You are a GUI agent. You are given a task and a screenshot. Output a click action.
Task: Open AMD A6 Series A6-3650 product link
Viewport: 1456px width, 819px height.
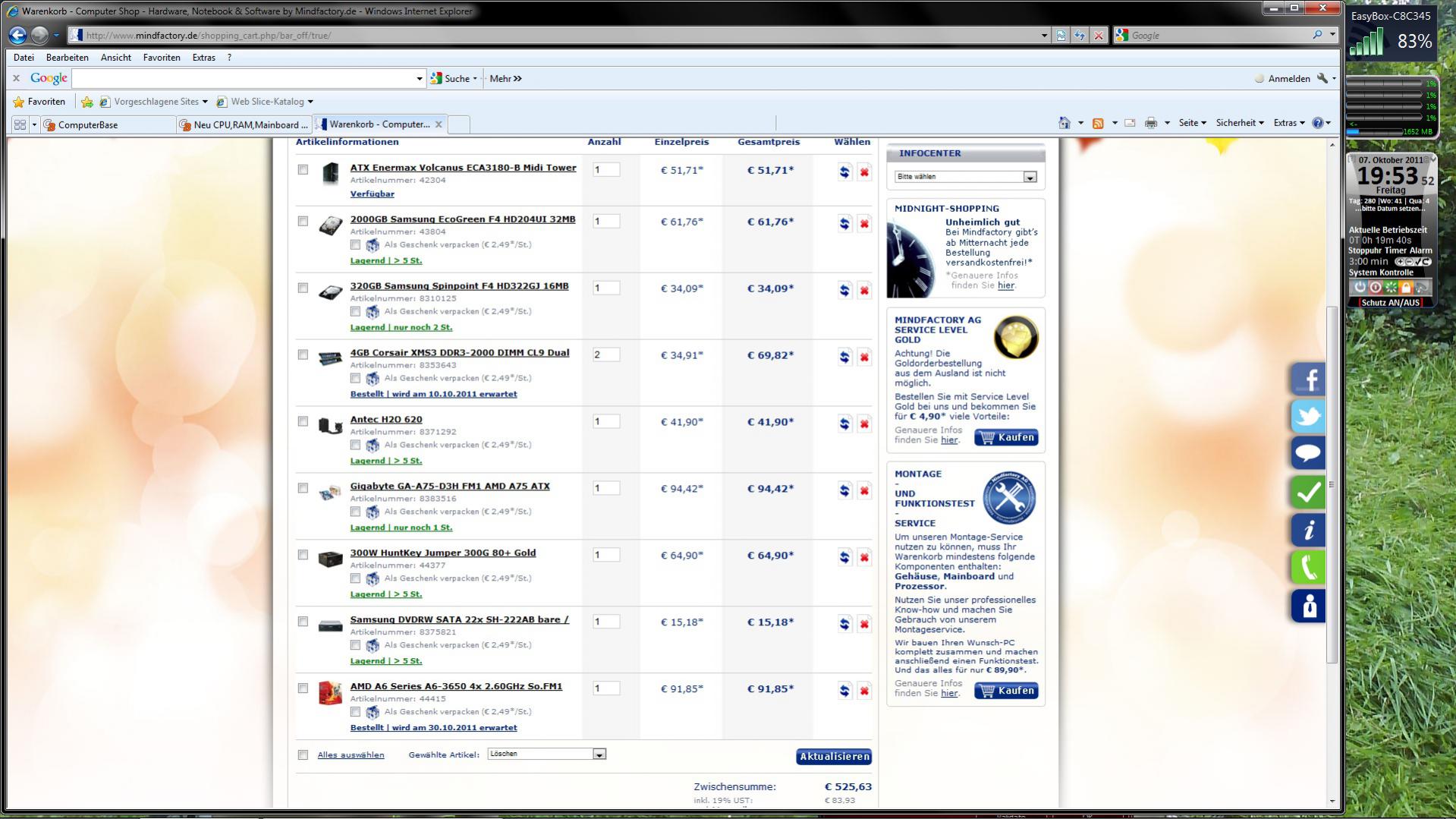tap(456, 686)
